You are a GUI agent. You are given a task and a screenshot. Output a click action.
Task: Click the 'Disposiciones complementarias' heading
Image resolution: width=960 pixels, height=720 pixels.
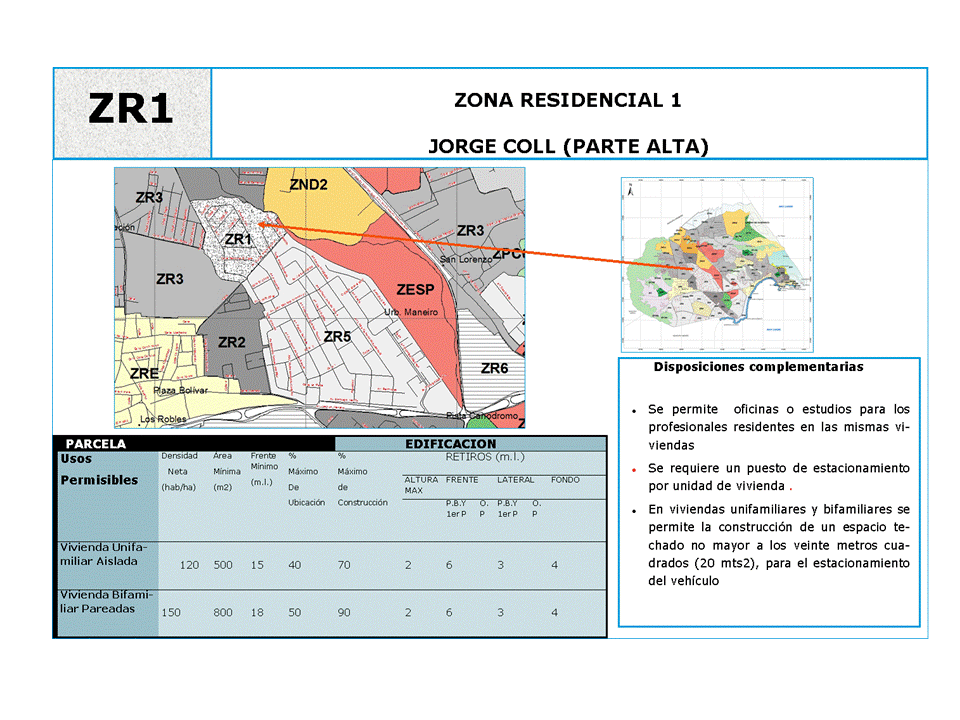(759, 367)
